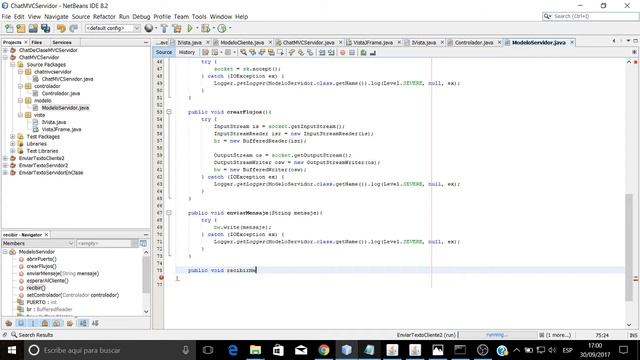Screen dimensions: 640x360
Task: Expand the EnviarTextoCliente2 project node
Action: tap(5, 158)
